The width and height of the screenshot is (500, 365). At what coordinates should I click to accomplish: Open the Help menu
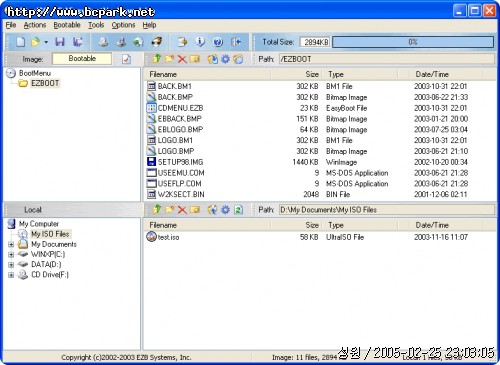pos(149,25)
